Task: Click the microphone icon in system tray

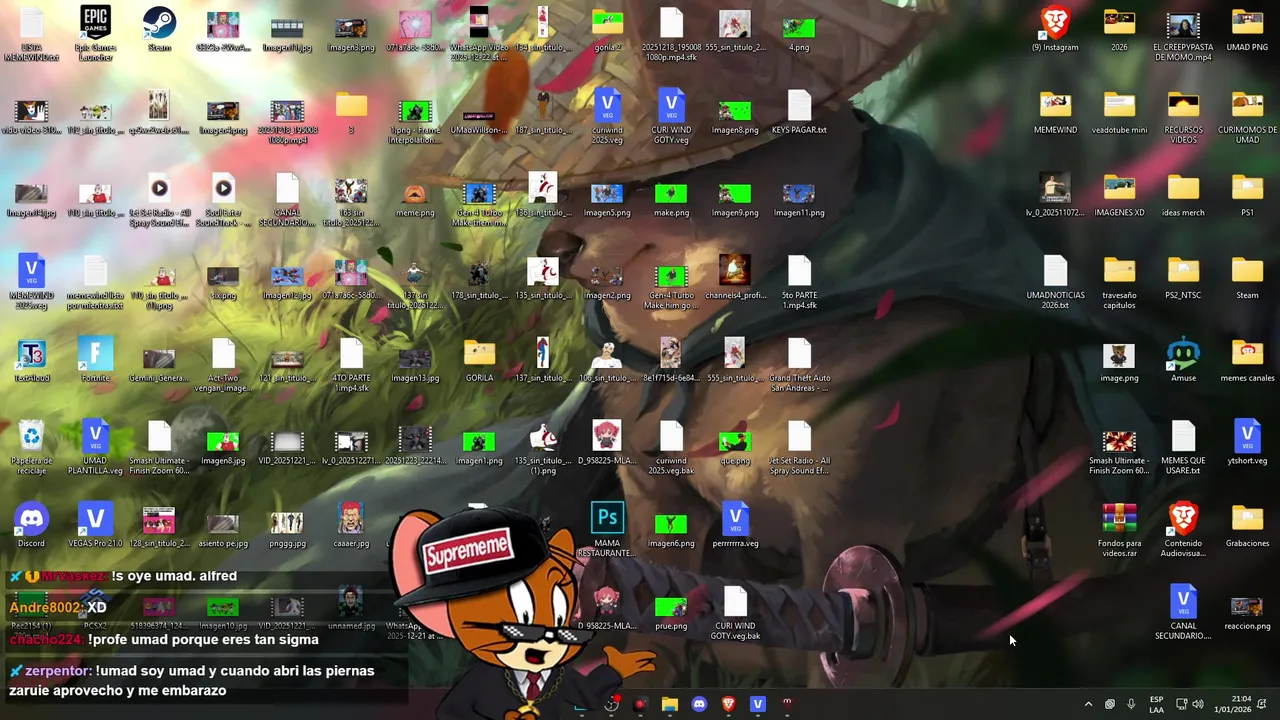Action: [1131, 704]
